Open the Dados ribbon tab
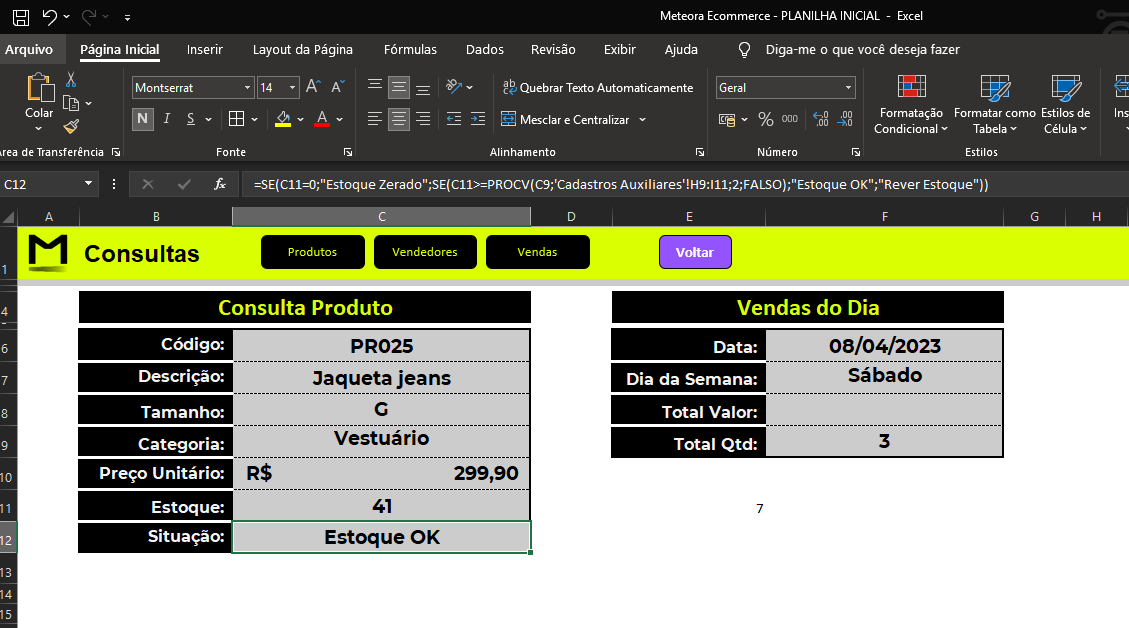Viewport: 1129px width, 628px height. click(x=485, y=50)
